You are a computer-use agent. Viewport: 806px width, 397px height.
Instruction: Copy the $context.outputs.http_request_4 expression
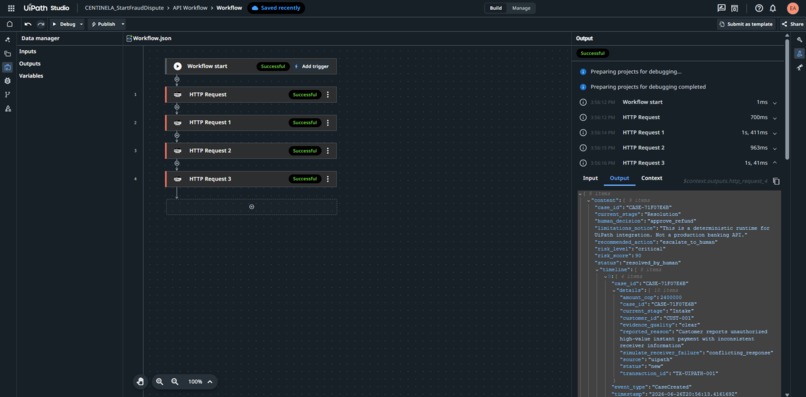777,181
